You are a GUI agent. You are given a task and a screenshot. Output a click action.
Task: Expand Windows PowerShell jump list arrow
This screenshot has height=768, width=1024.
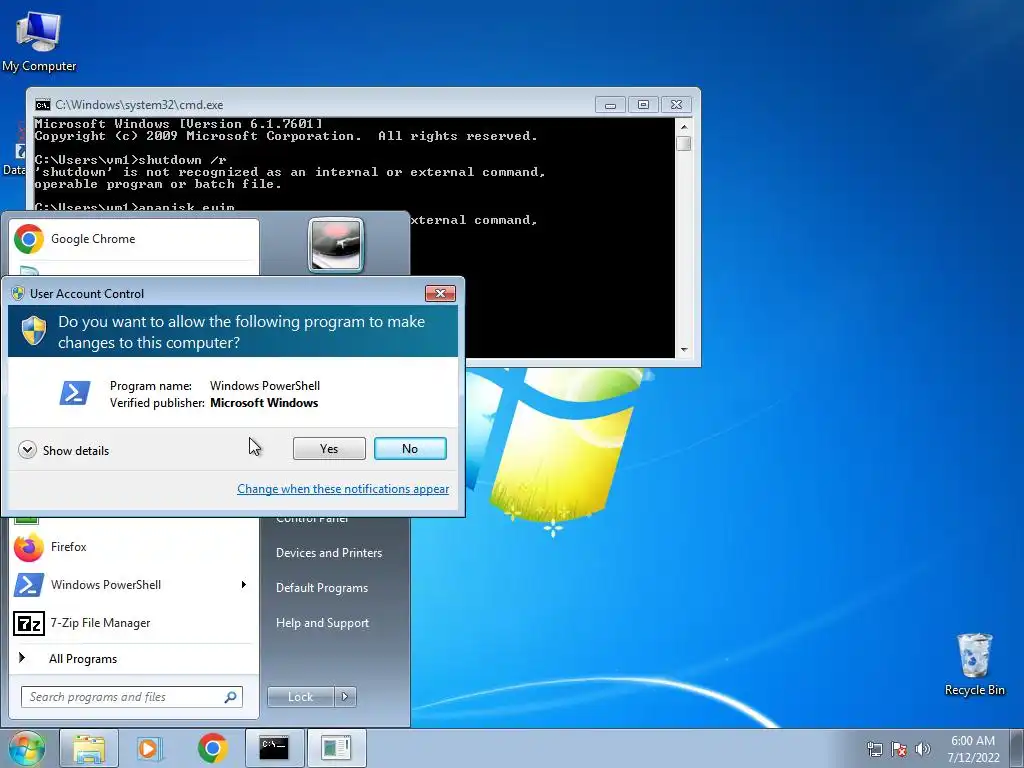click(244, 584)
